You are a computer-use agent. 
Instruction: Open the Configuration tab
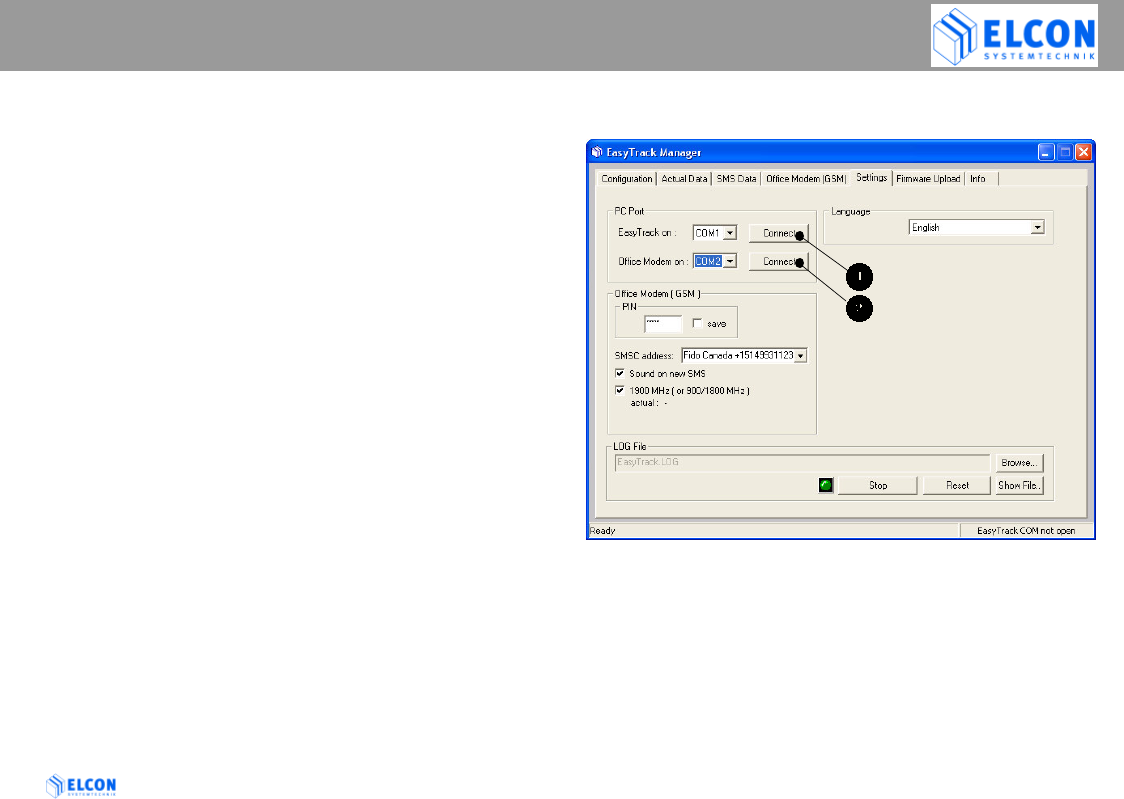click(627, 178)
